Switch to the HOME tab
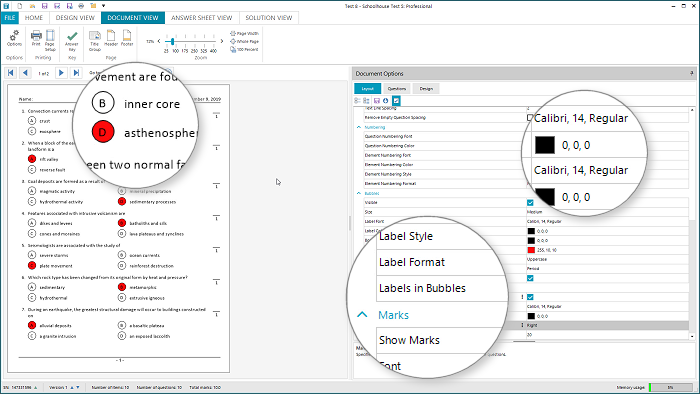Screen dimensions: 700x394 coord(34,18)
